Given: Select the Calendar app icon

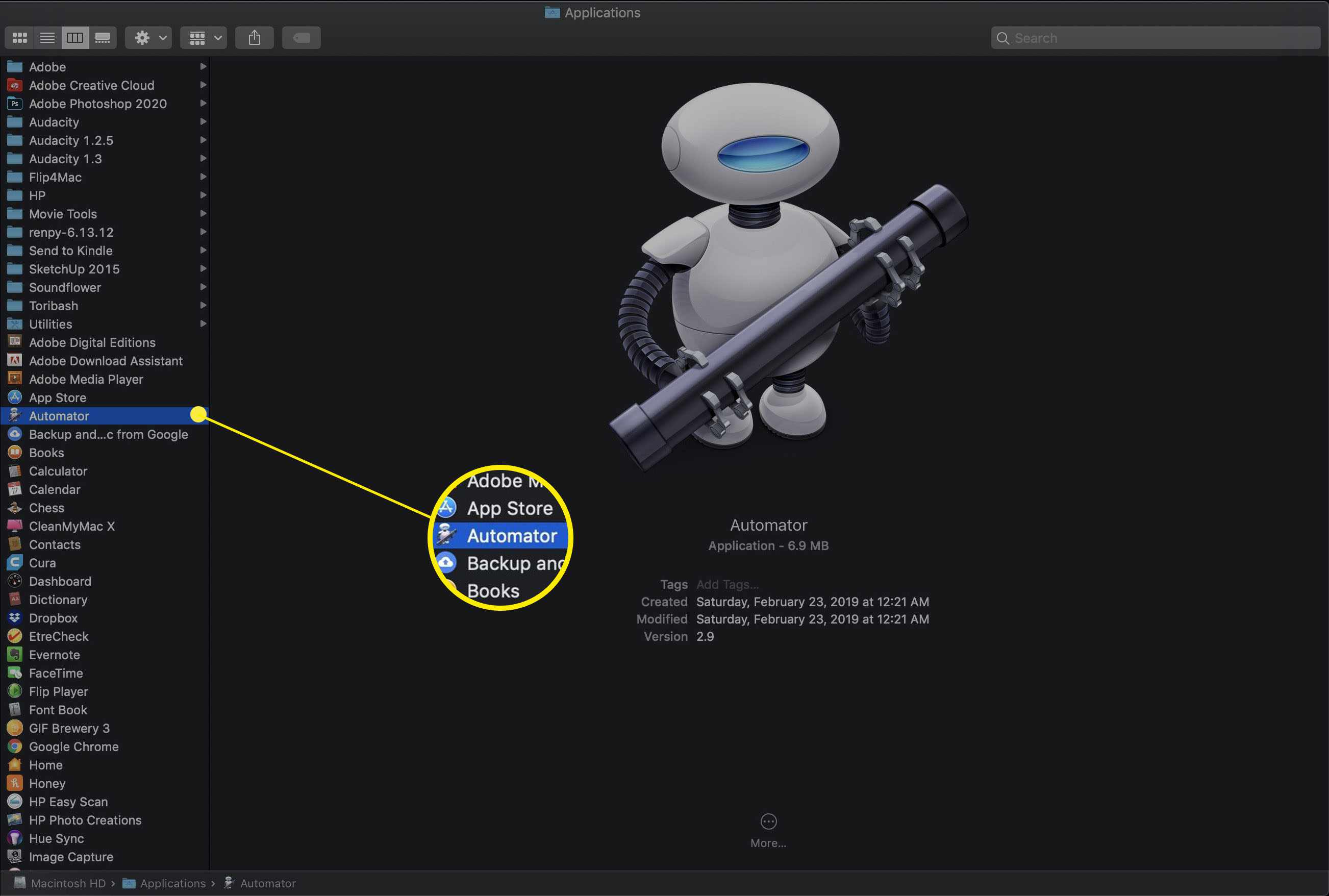Looking at the screenshot, I should tap(15, 489).
